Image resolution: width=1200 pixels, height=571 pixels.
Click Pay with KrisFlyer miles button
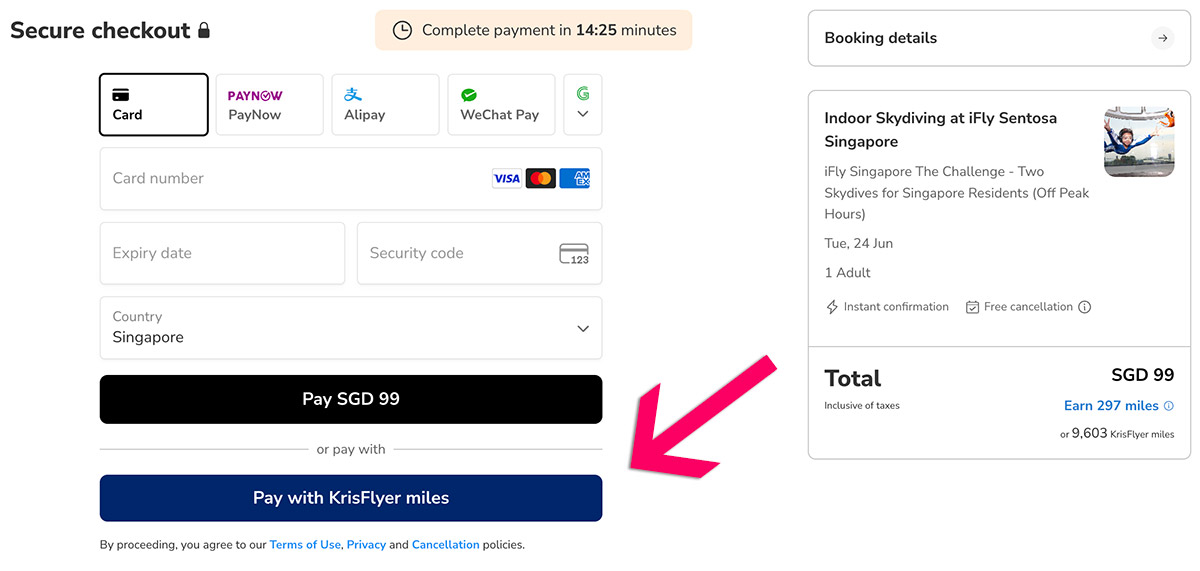point(351,498)
